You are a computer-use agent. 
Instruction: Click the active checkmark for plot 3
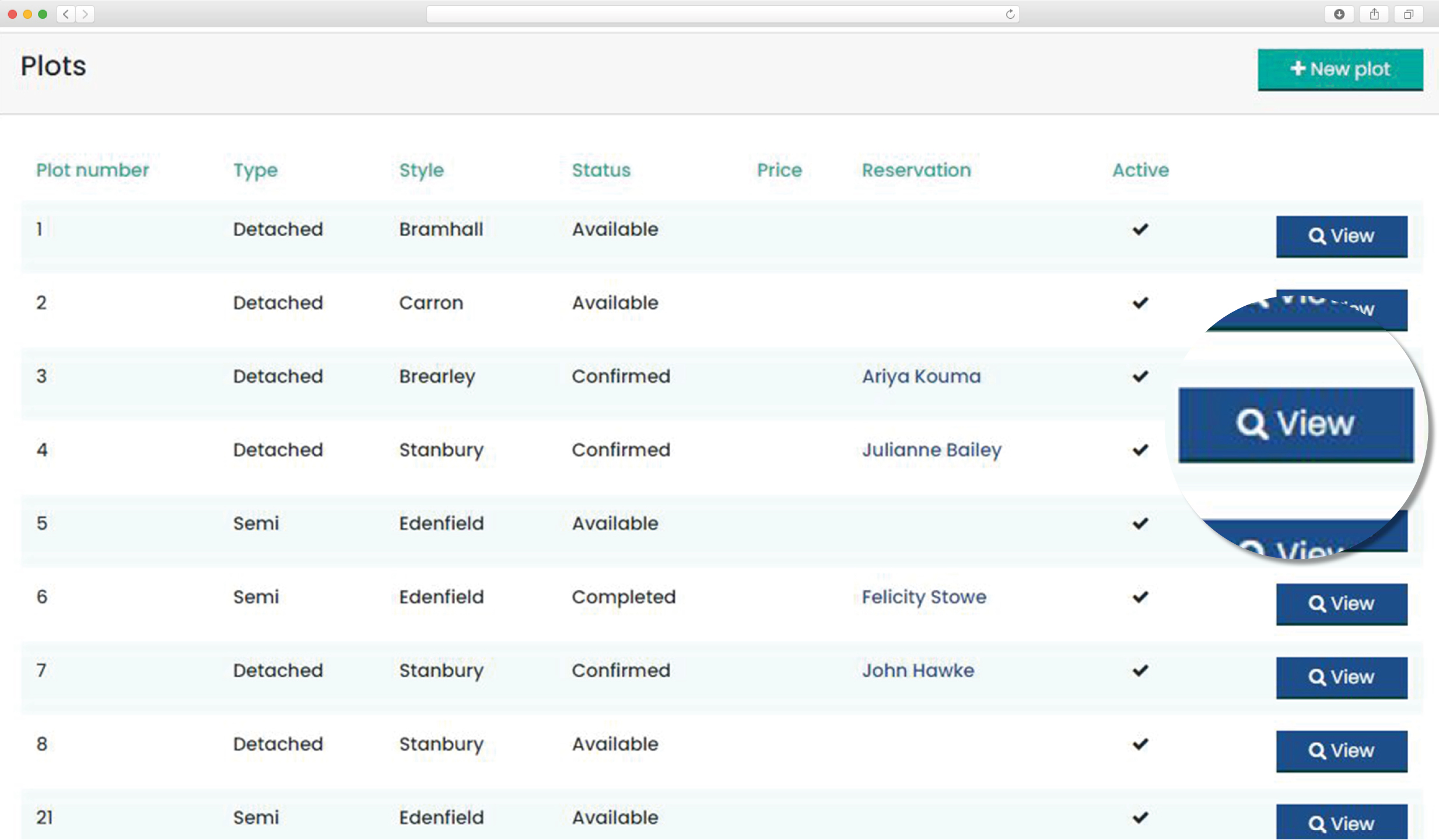tap(1140, 376)
